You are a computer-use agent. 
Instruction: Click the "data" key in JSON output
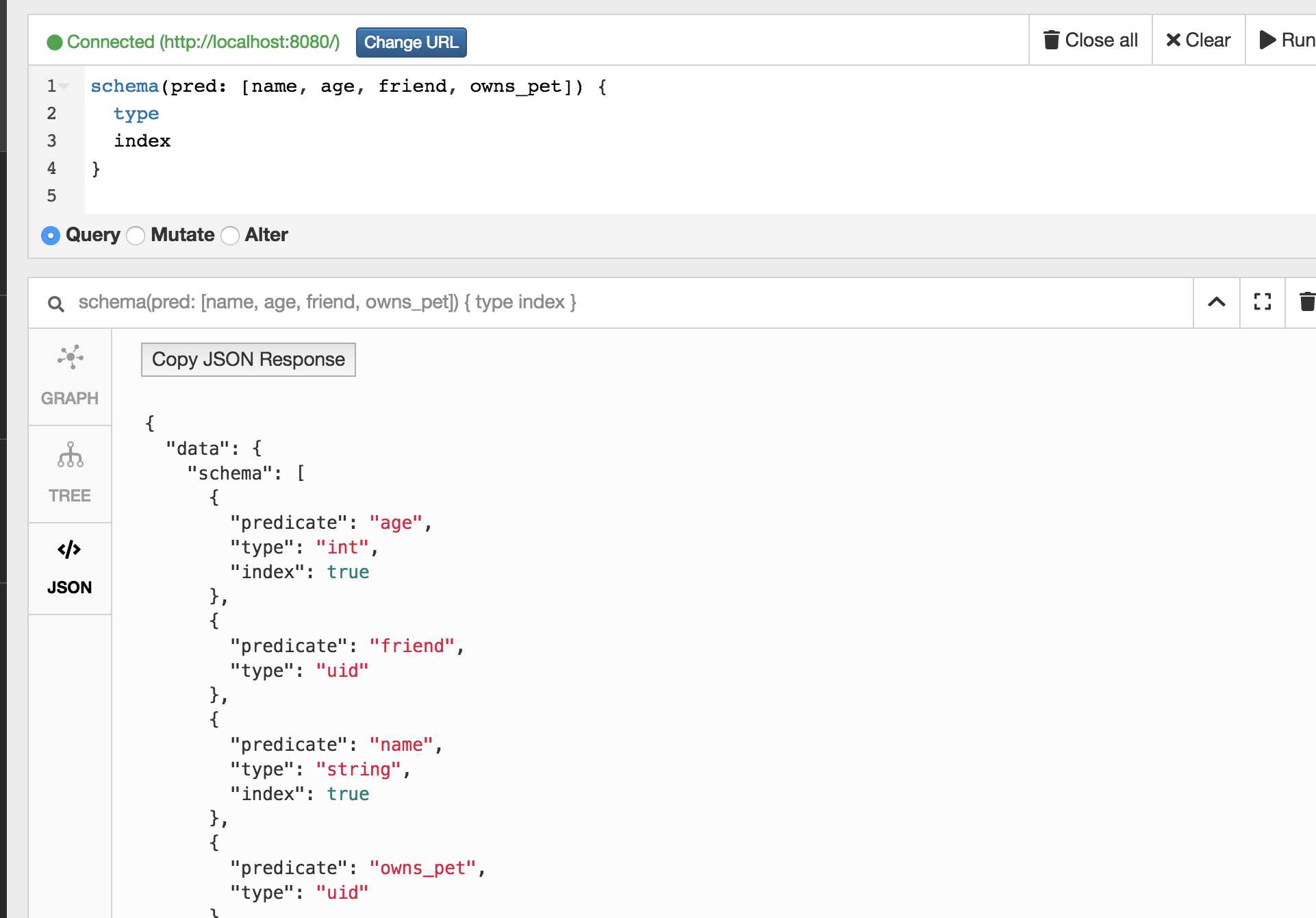pyautogui.click(x=197, y=449)
